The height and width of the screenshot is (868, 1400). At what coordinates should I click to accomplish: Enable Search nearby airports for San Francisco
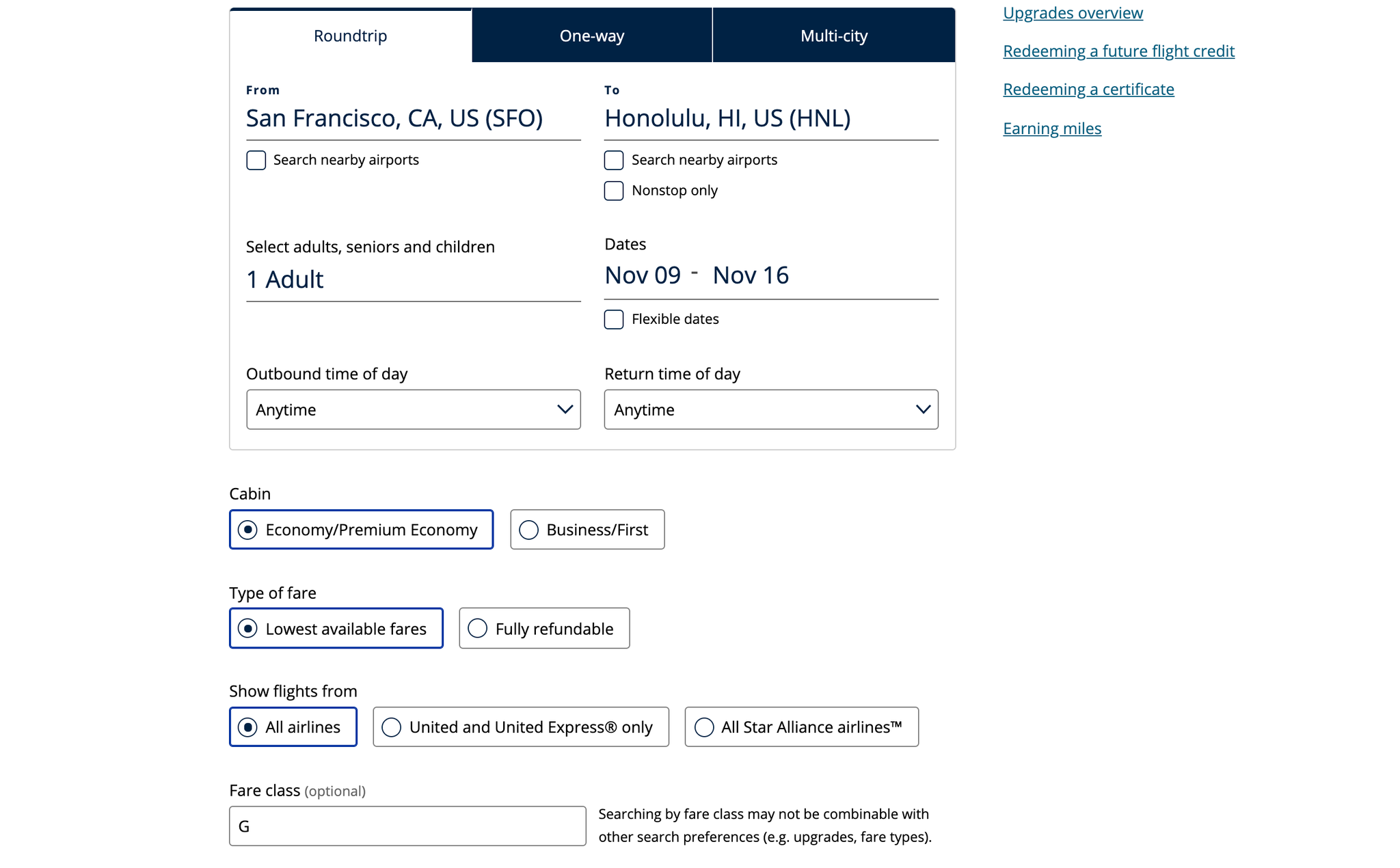point(255,159)
